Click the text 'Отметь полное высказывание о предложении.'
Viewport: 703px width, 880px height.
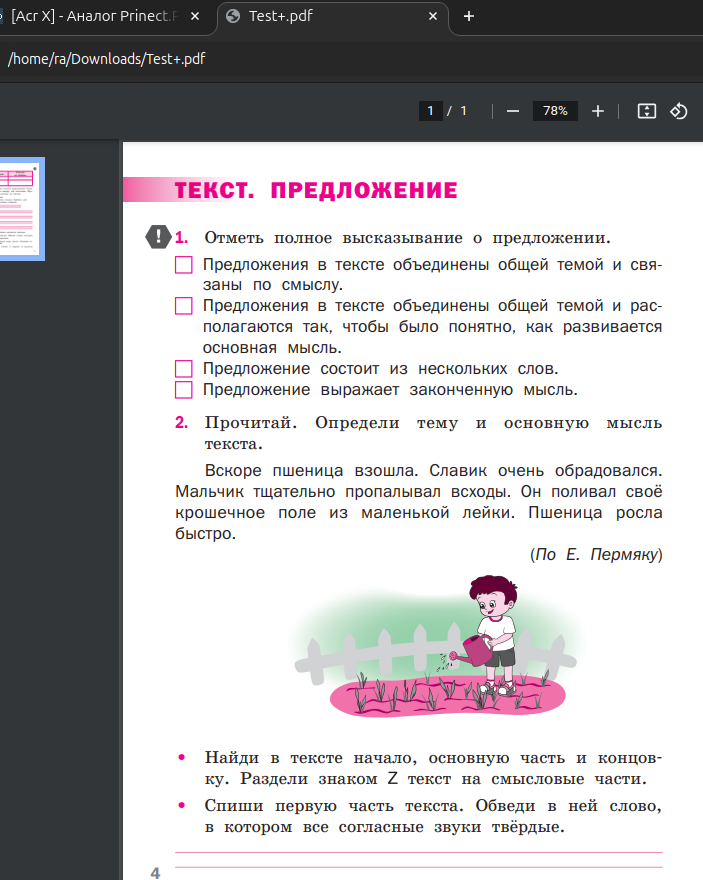(407, 238)
